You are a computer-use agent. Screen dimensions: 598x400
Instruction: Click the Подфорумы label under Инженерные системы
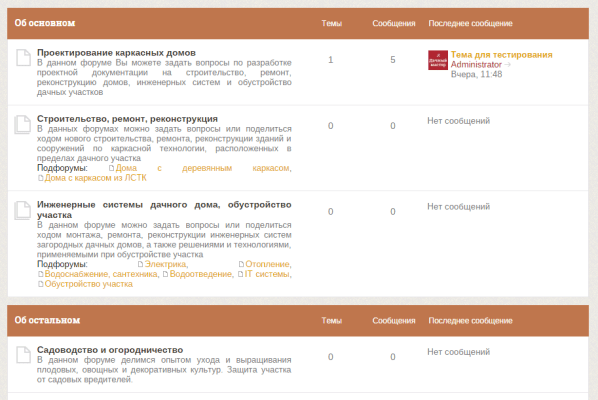62,264
